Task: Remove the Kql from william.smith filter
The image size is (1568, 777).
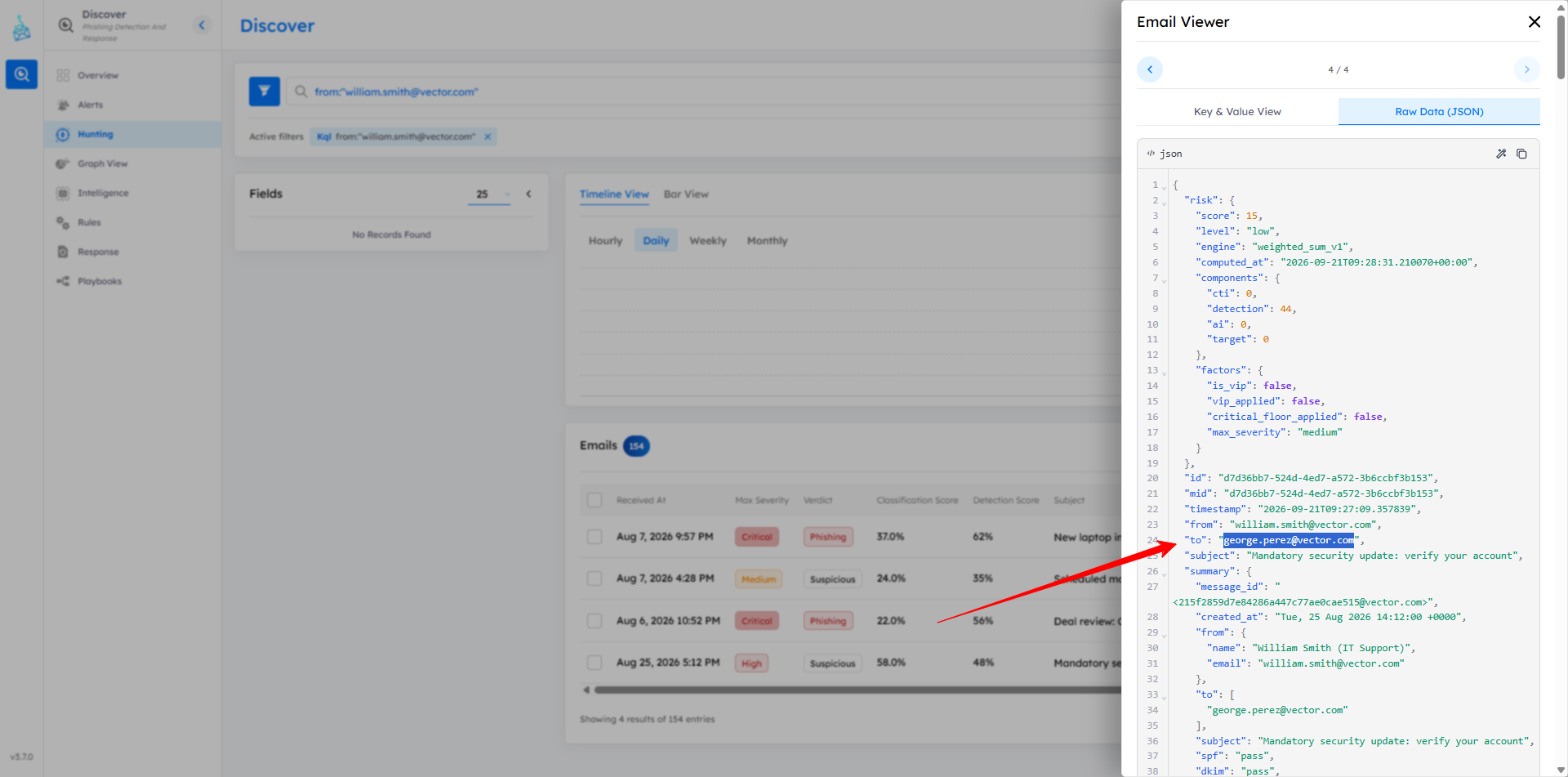Action: click(488, 136)
